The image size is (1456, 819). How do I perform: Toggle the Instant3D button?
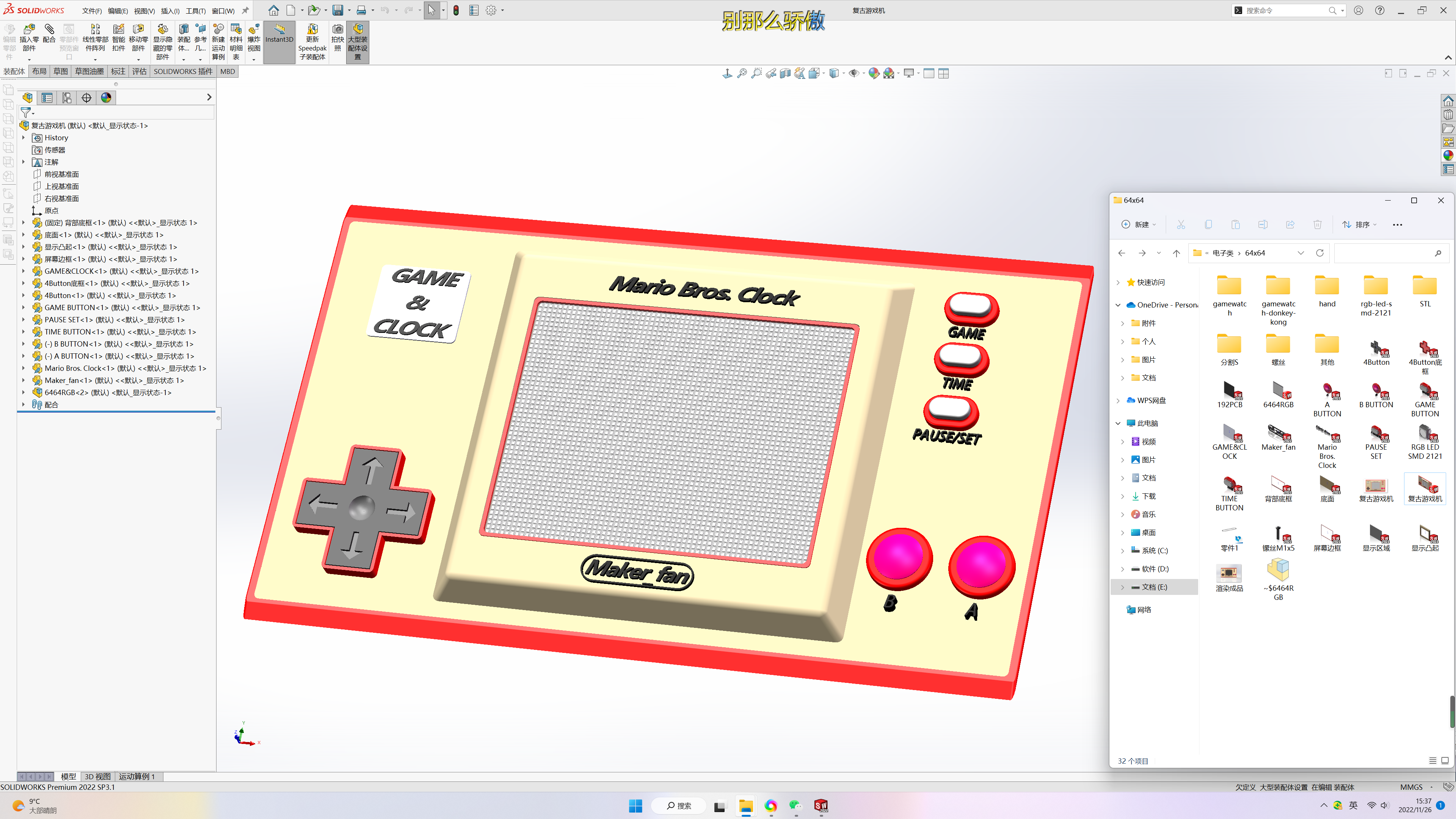point(279,42)
